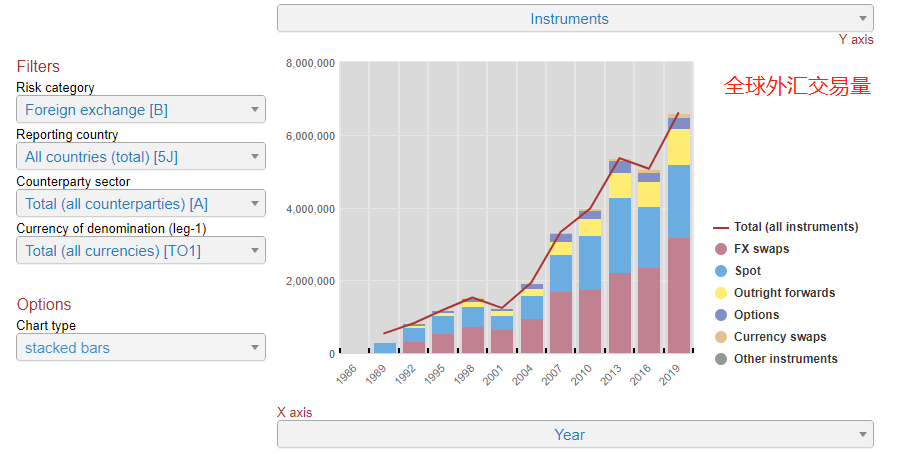Click the 2013 bar's blue Spot segment
This screenshot has width=912, height=454.
tap(620, 235)
